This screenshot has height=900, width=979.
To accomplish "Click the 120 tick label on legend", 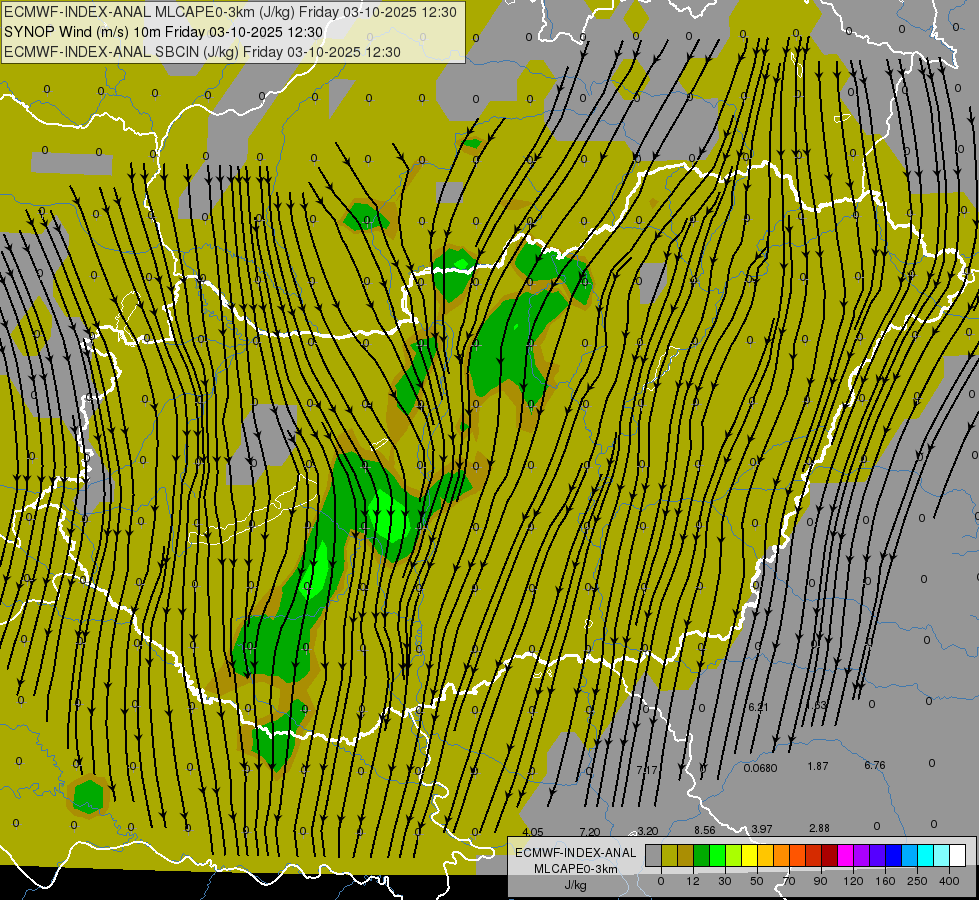I will coord(853,881).
